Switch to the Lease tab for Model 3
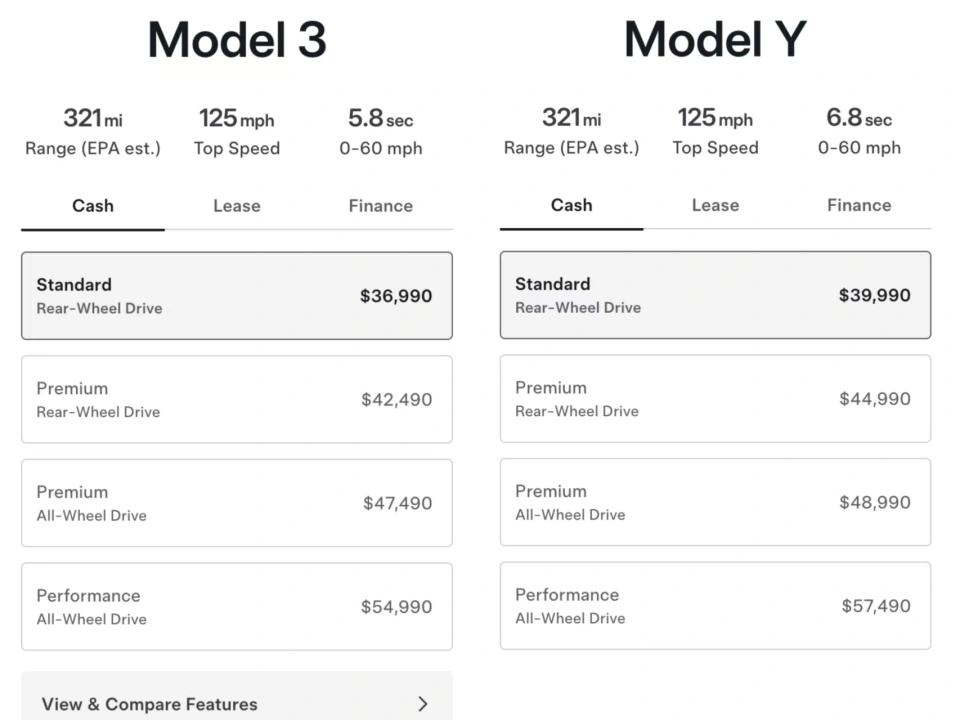960x720 pixels. [x=236, y=205]
